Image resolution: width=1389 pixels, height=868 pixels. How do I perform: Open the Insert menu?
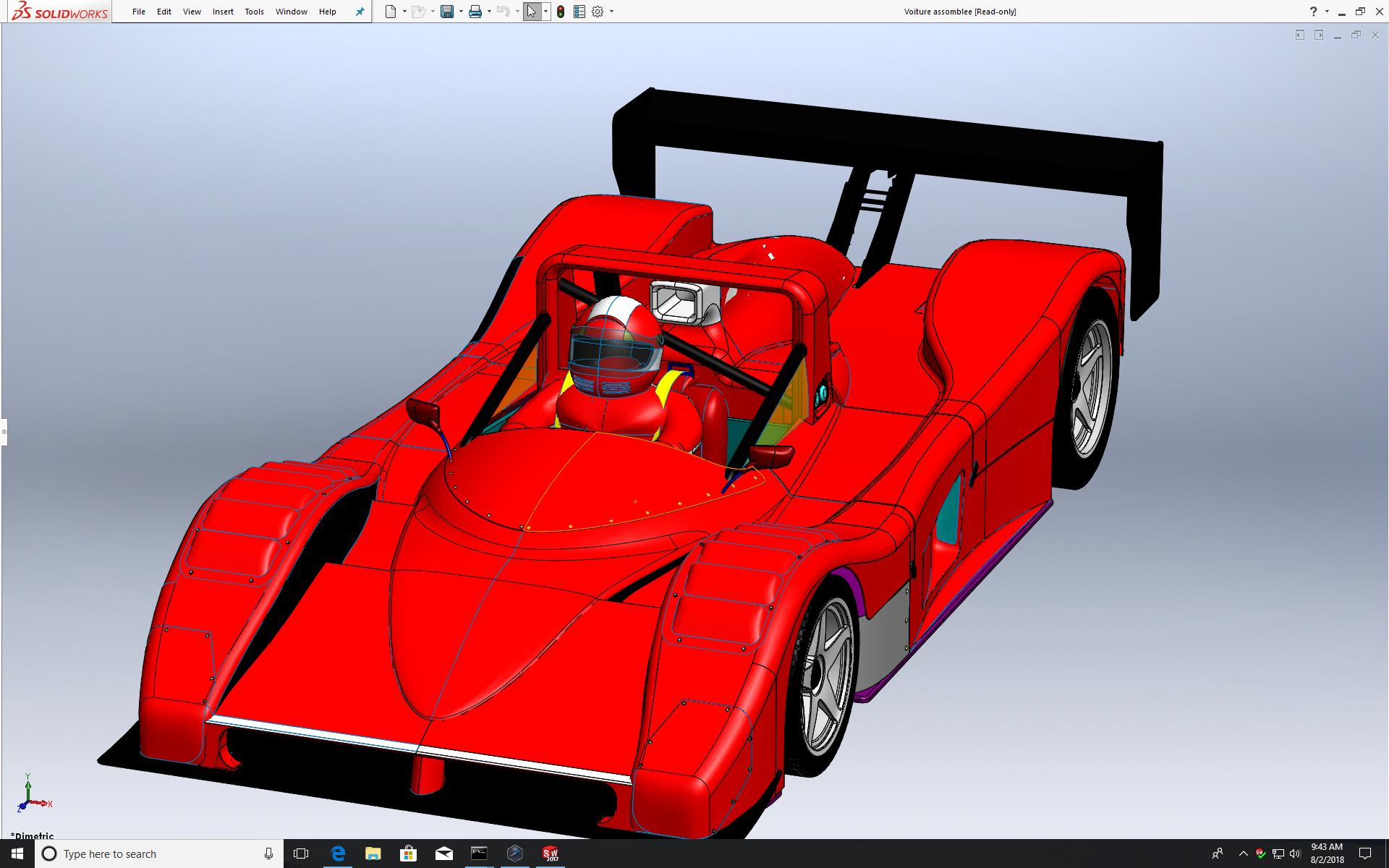point(223,12)
